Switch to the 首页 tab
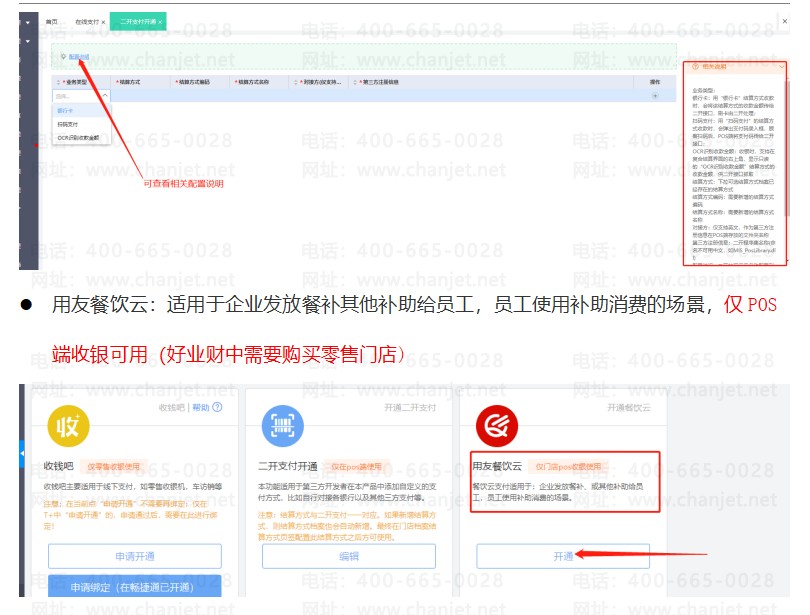The height and width of the screenshot is (615, 810). pos(52,22)
